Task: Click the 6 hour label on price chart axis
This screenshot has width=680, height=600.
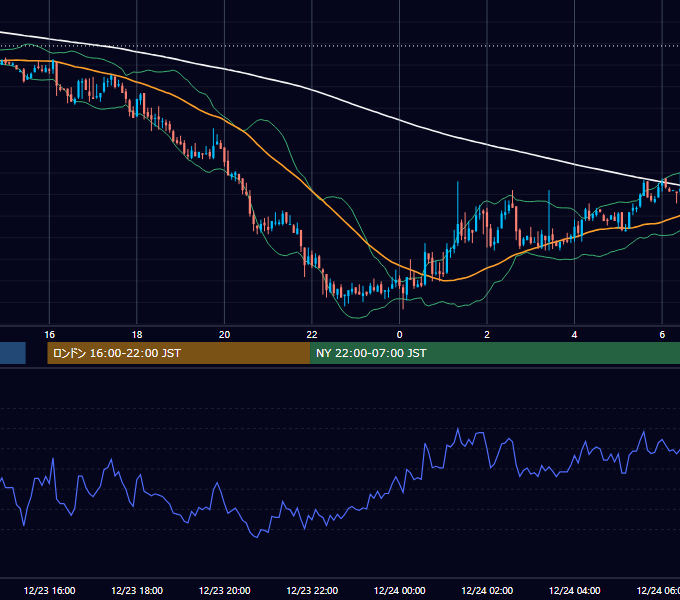Action: tap(662, 335)
